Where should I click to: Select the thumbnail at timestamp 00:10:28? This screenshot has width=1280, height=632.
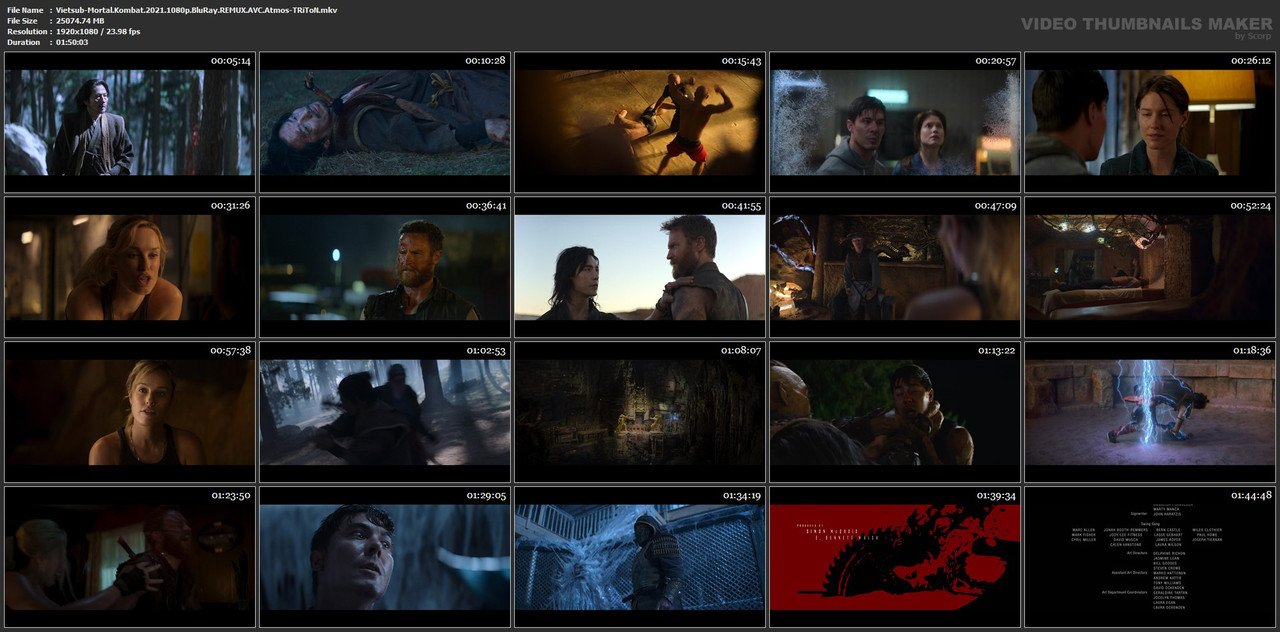(385, 122)
